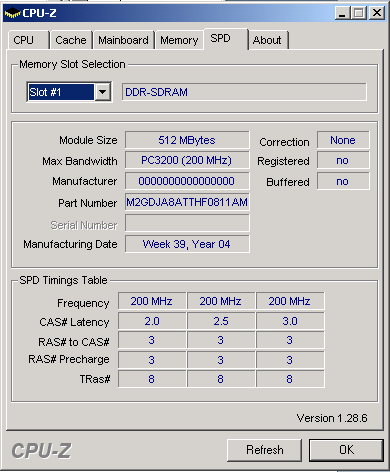The image size is (390, 472).
Task: Open the About tab
Action: pyautogui.click(x=268, y=40)
